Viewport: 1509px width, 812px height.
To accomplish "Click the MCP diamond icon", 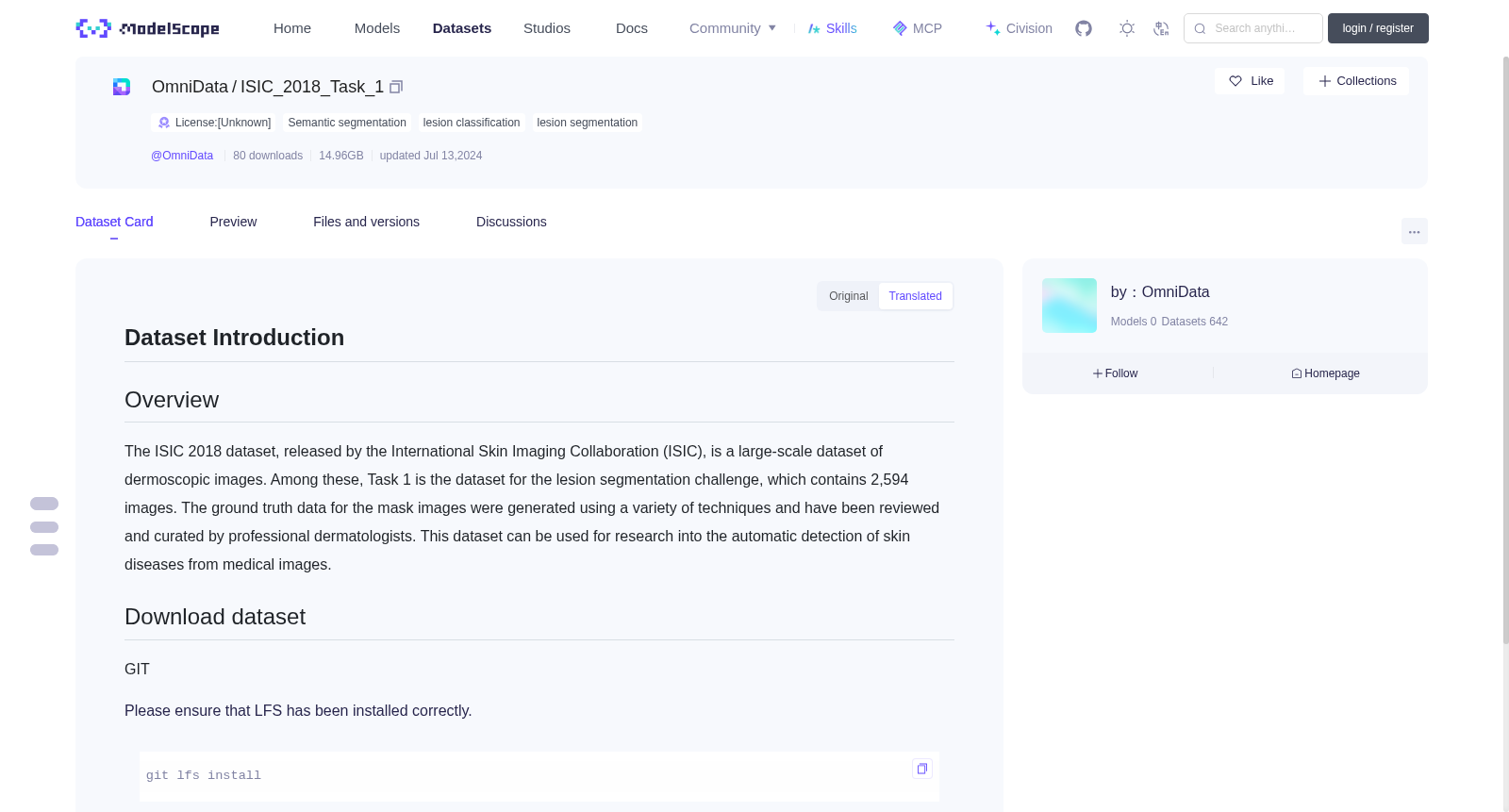I will coord(900,28).
